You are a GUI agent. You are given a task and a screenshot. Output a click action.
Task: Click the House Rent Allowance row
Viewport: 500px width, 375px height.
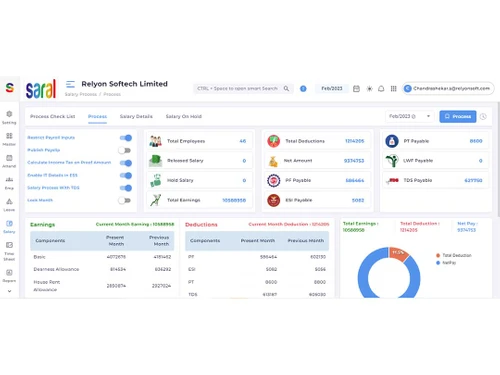coord(102,286)
